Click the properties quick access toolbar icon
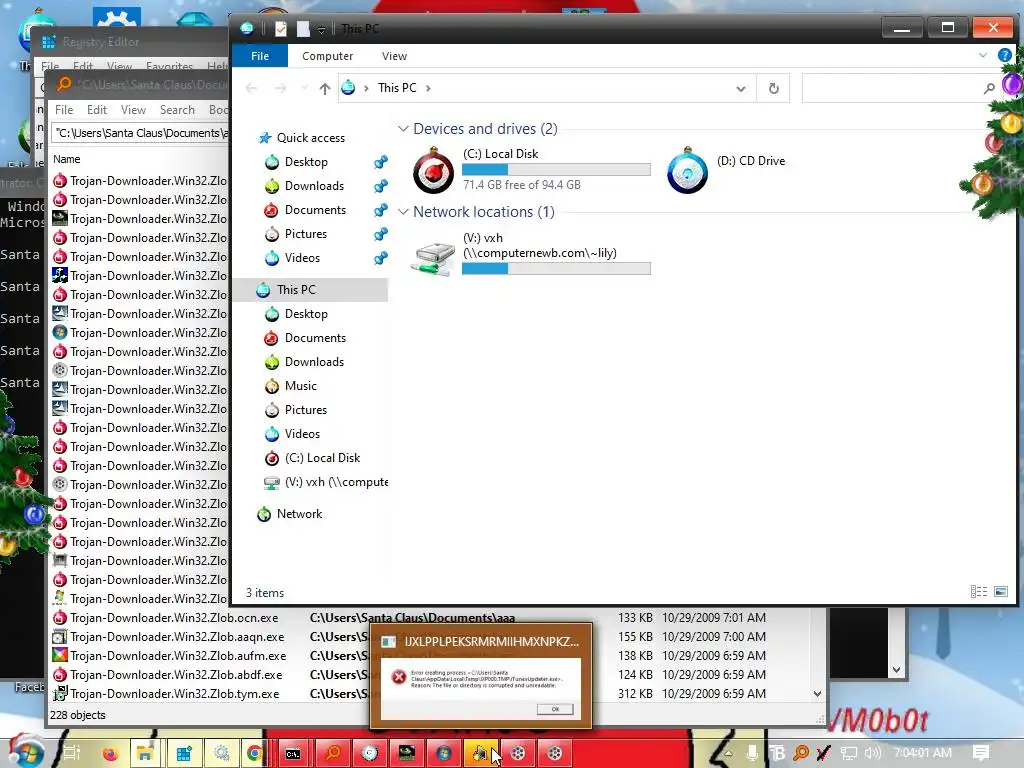This screenshot has width=1024, height=768. pos(281,29)
